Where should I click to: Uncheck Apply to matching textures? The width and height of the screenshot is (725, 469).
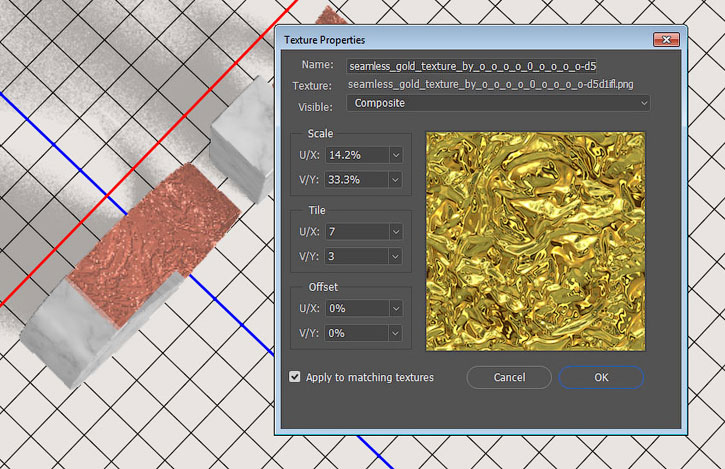pos(295,377)
